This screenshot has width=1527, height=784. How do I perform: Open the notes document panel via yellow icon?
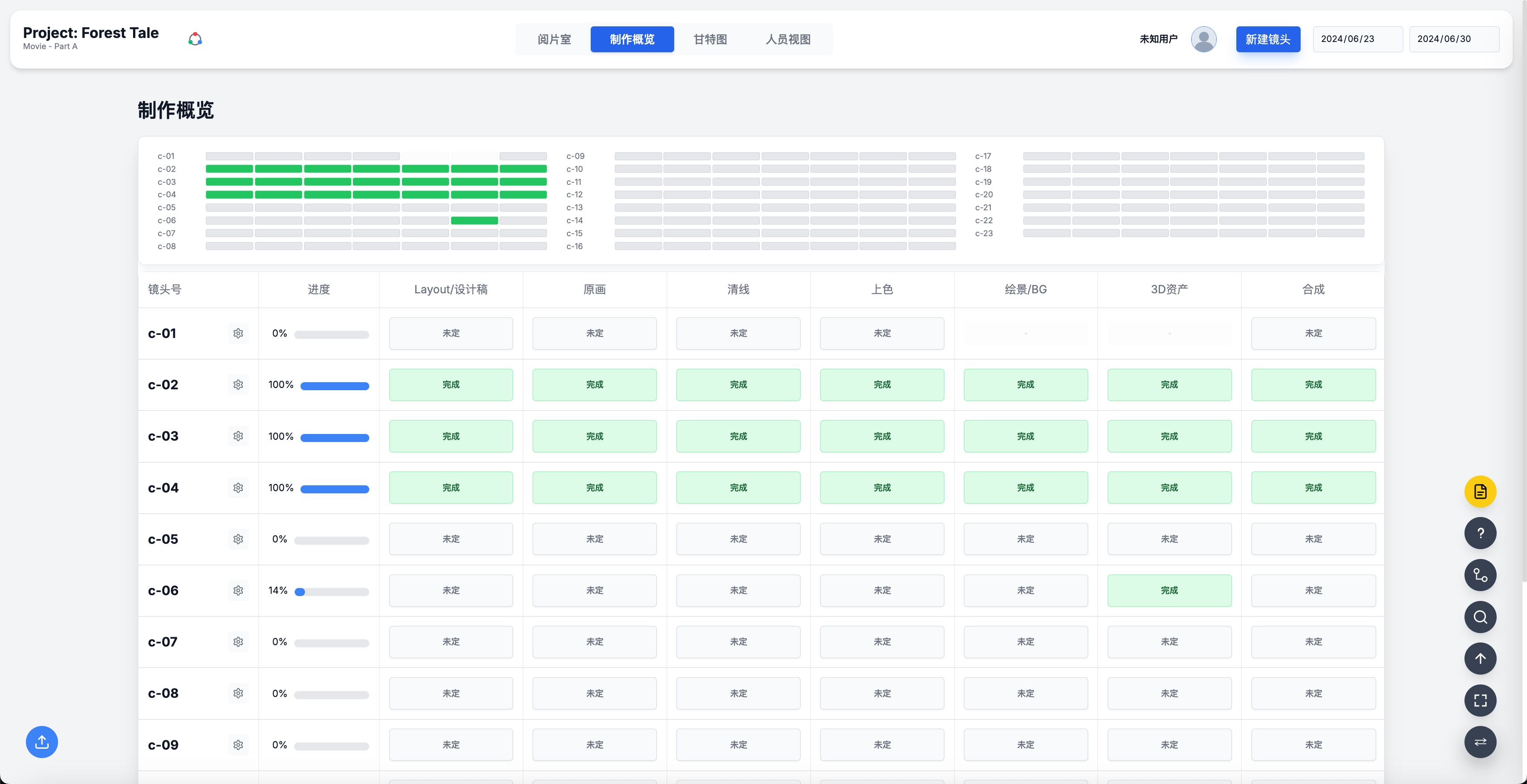(1480, 491)
